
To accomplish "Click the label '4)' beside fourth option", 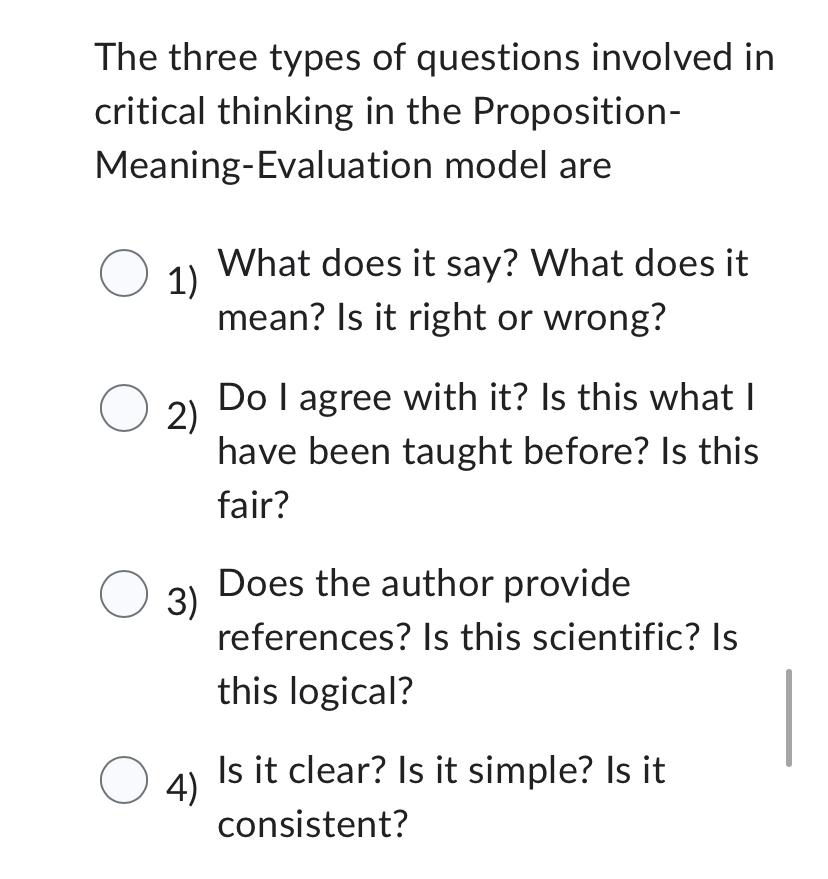I will click(x=181, y=791).
